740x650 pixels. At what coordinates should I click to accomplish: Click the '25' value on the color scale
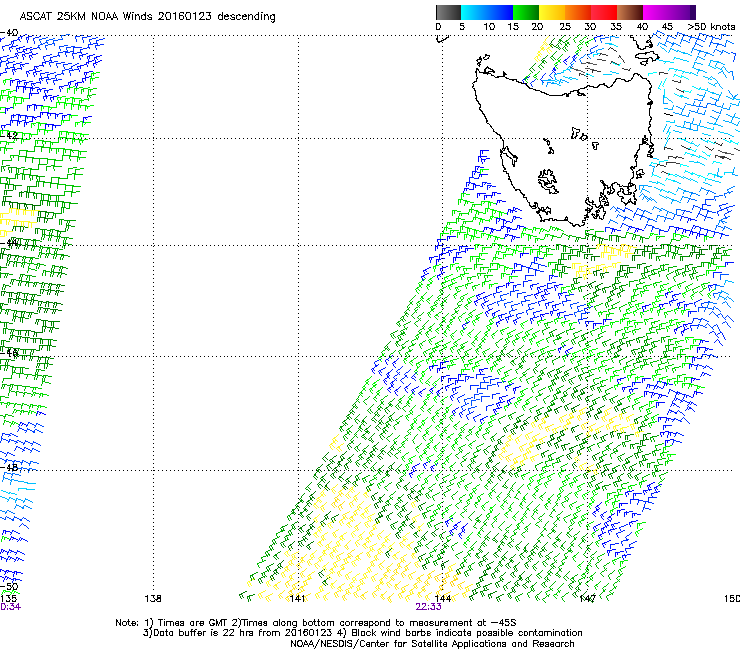(565, 26)
